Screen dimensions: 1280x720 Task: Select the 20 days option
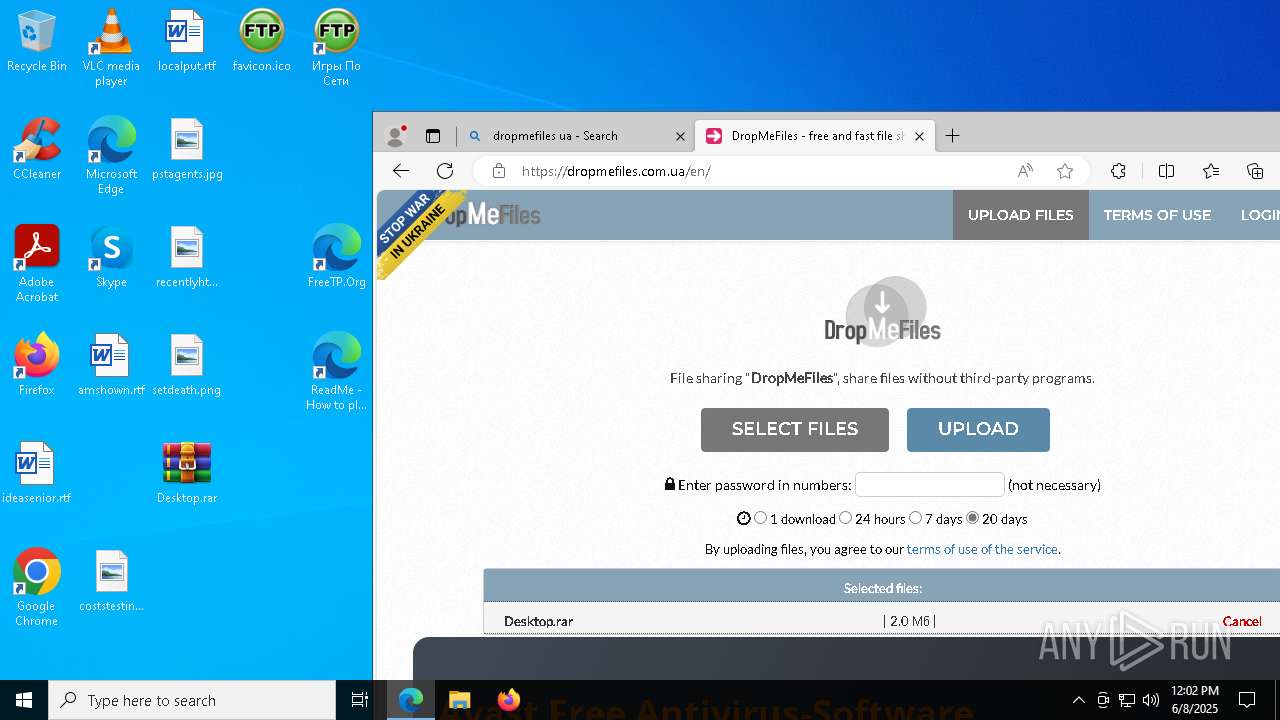click(973, 518)
